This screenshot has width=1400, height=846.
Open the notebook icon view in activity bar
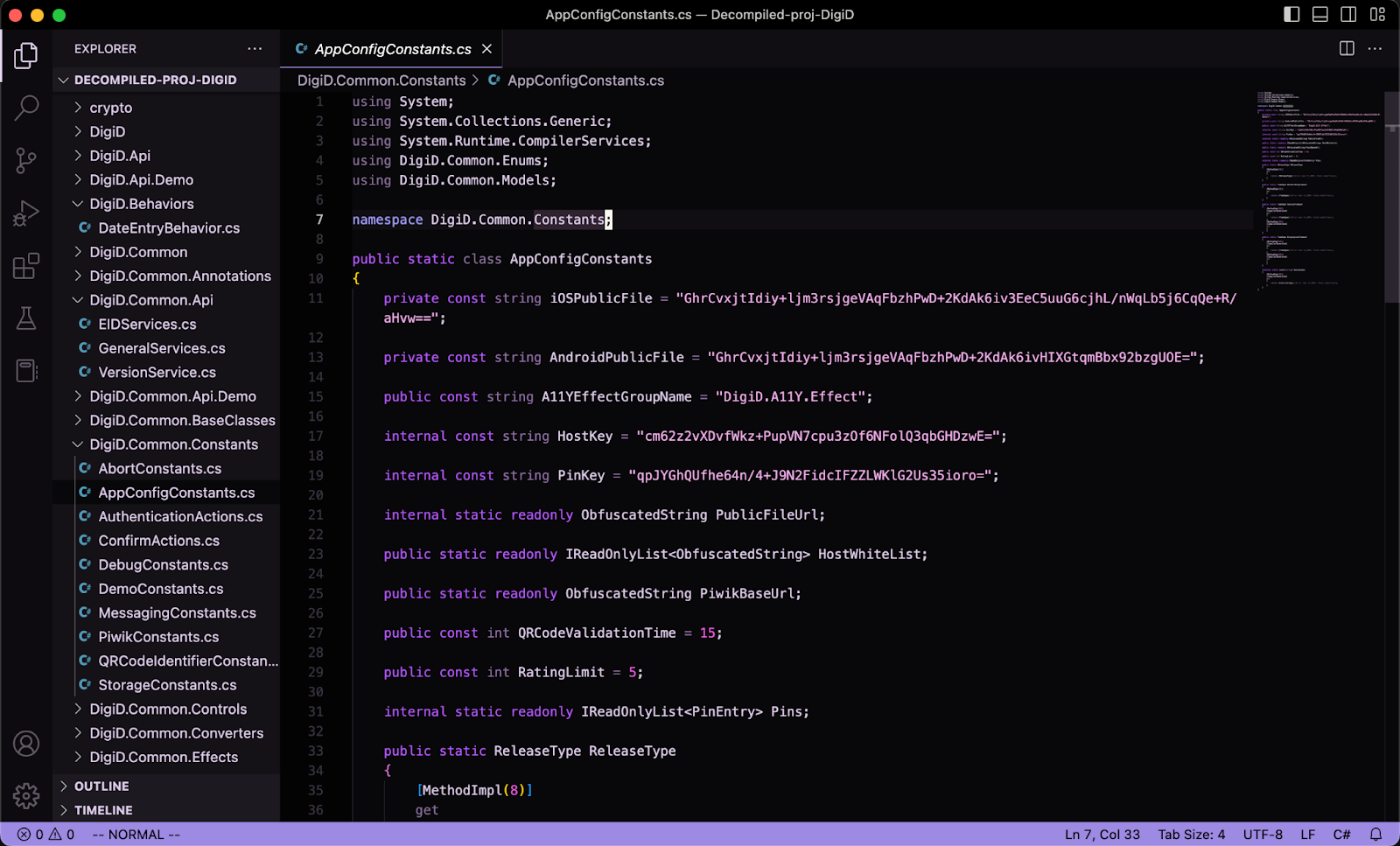click(x=26, y=371)
